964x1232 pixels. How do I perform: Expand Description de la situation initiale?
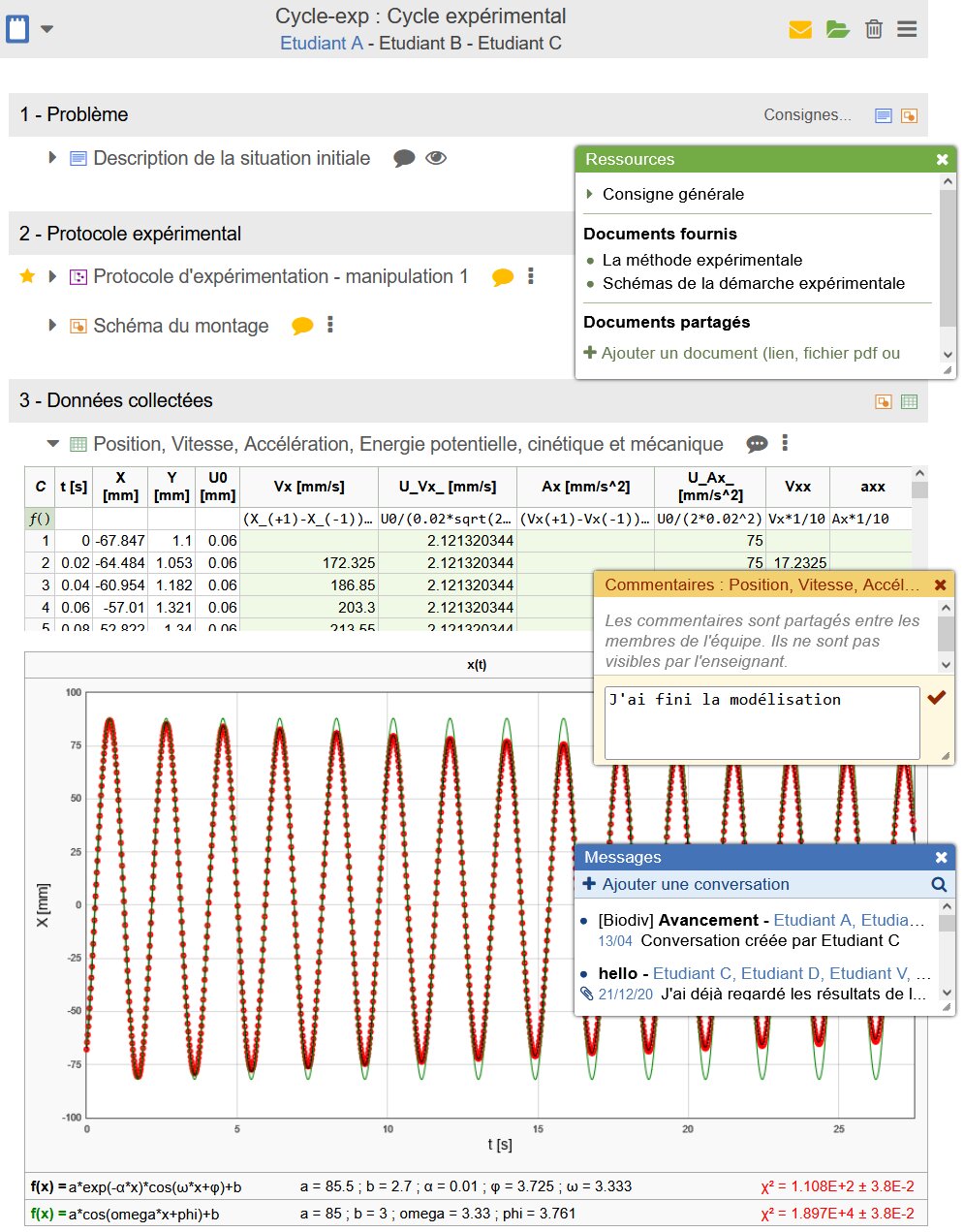pos(52,158)
